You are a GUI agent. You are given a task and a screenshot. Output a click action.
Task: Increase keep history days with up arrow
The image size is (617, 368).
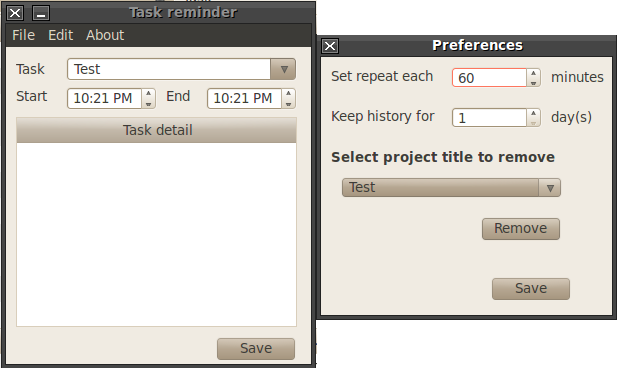533,113
